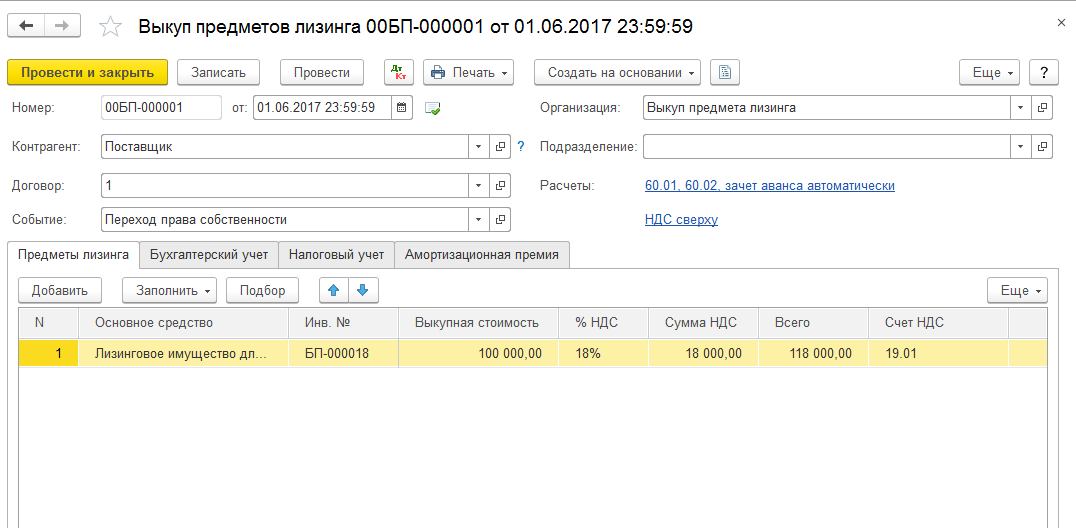Add document to favorites with the star icon
The height and width of the screenshot is (528, 1076).
point(110,27)
